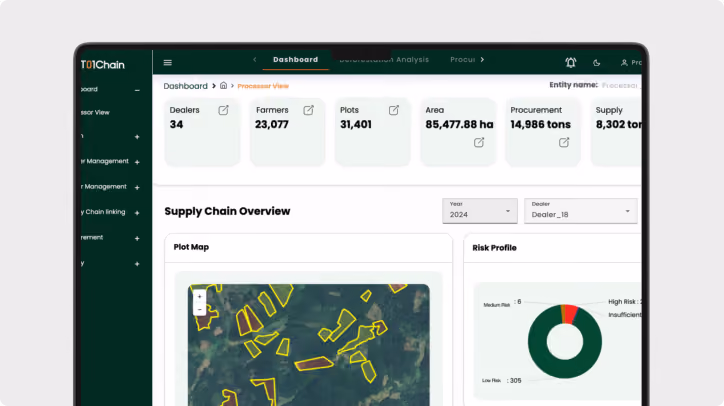Expand Supply Chain linking sidebar section
Screen dimensions: 724x406
coord(137,213)
